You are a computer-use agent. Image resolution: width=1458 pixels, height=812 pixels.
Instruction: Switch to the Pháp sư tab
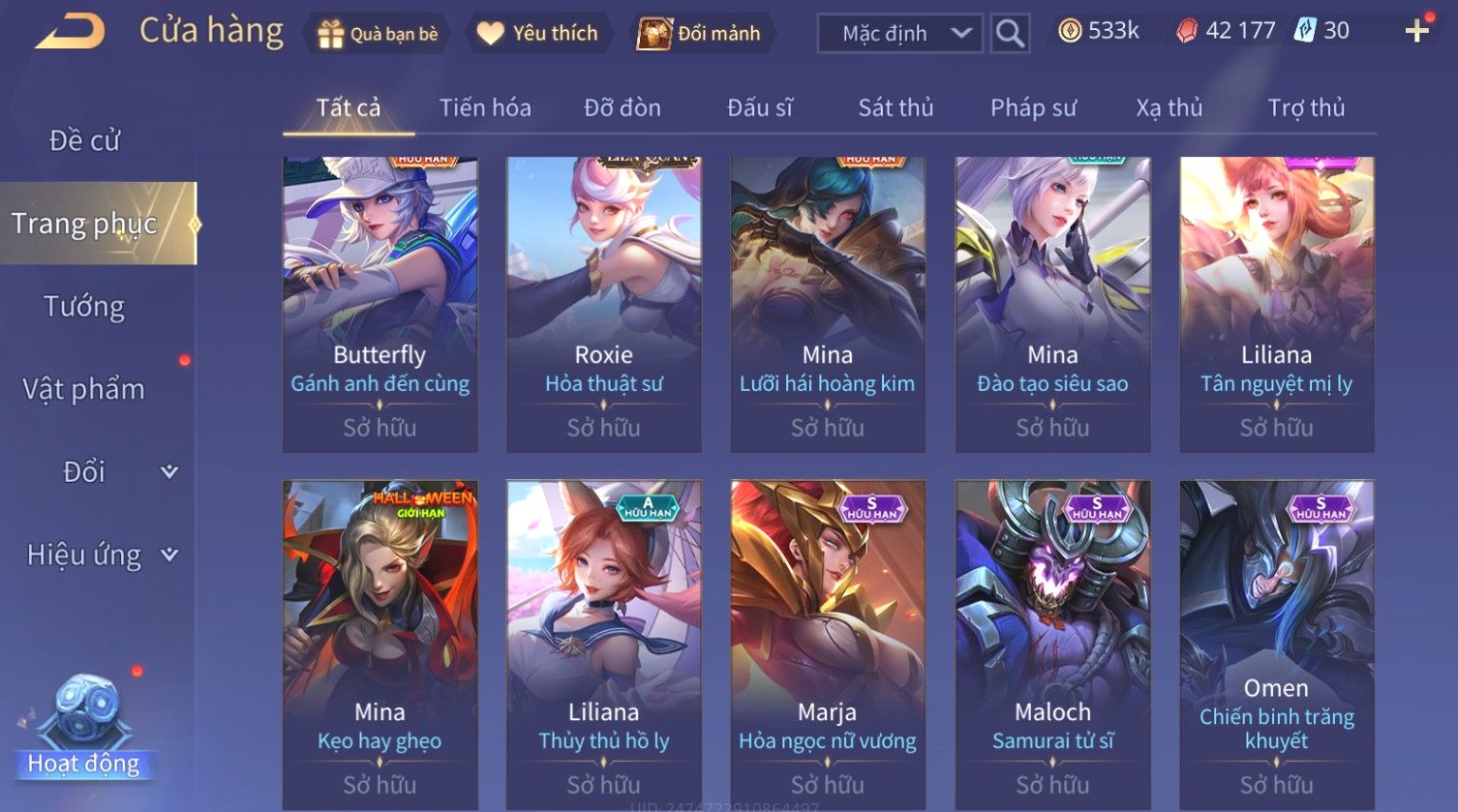1033,107
